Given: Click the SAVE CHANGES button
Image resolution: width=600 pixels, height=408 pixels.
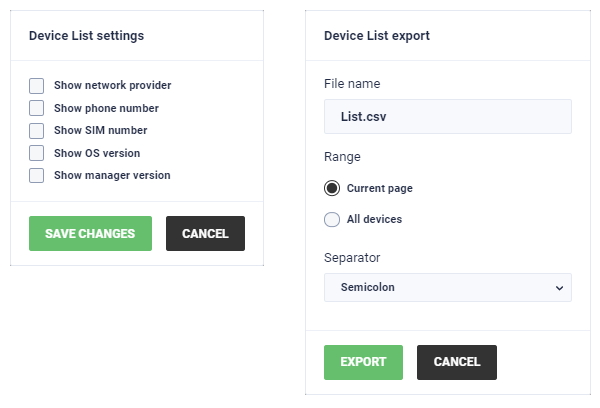Looking at the screenshot, I should [90, 233].
